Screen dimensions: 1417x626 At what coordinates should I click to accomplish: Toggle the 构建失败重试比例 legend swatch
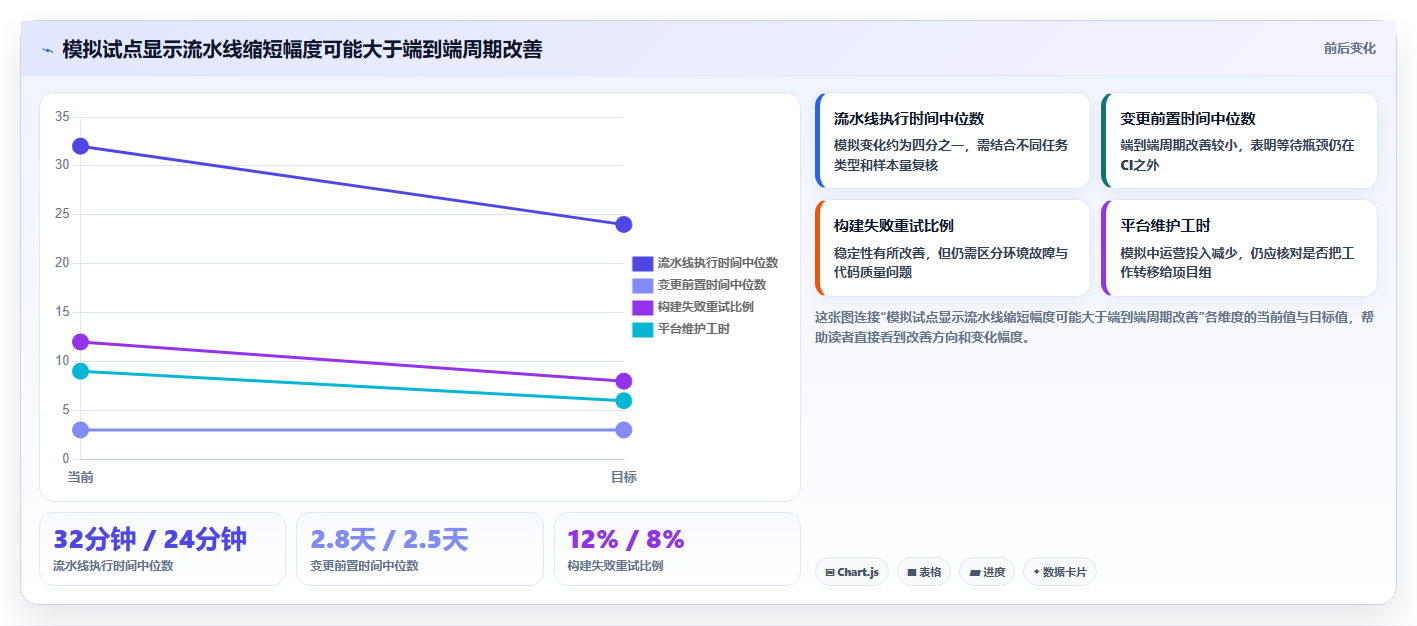click(643, 307)
